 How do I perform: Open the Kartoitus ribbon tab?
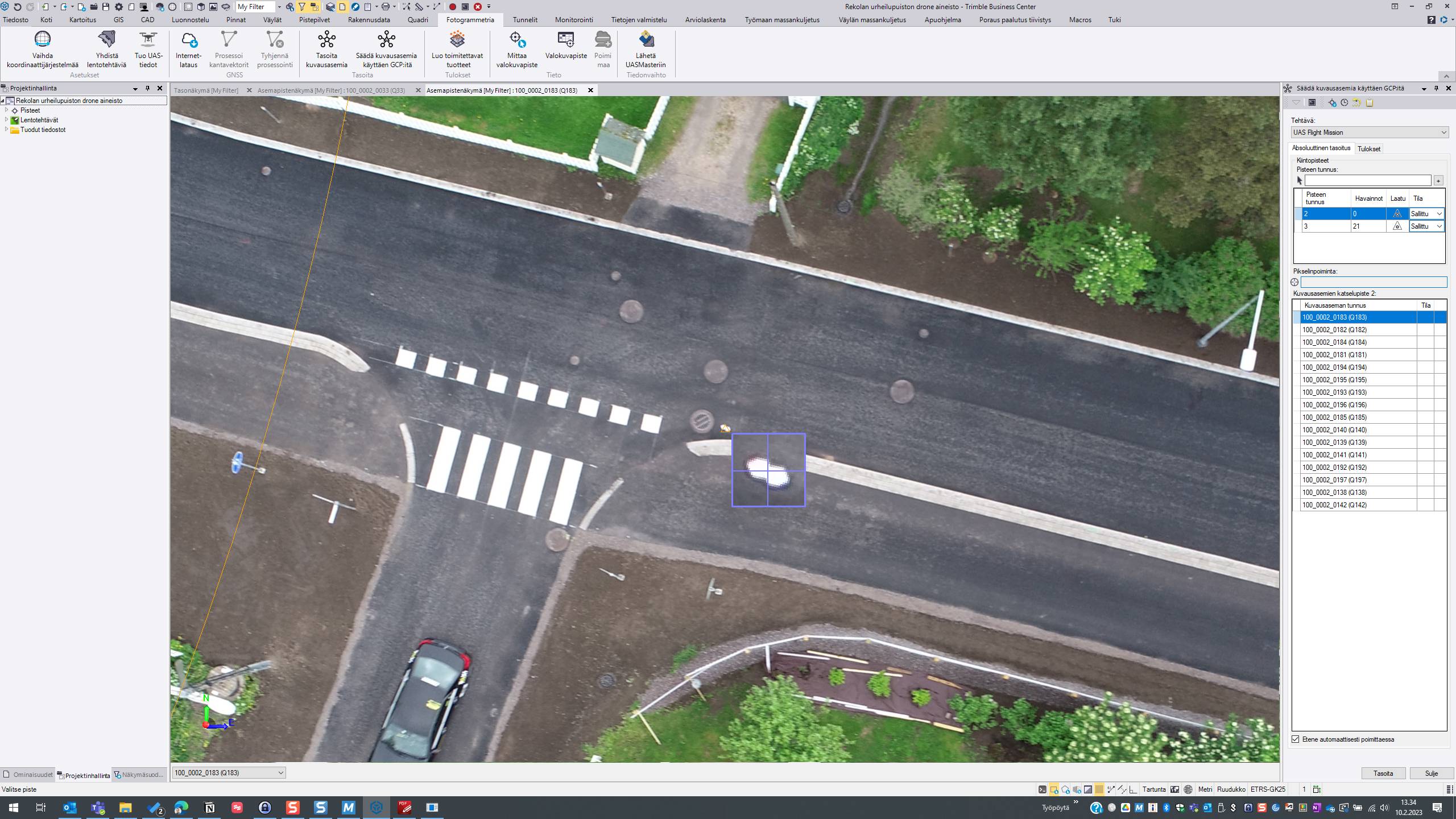[82, 20]
